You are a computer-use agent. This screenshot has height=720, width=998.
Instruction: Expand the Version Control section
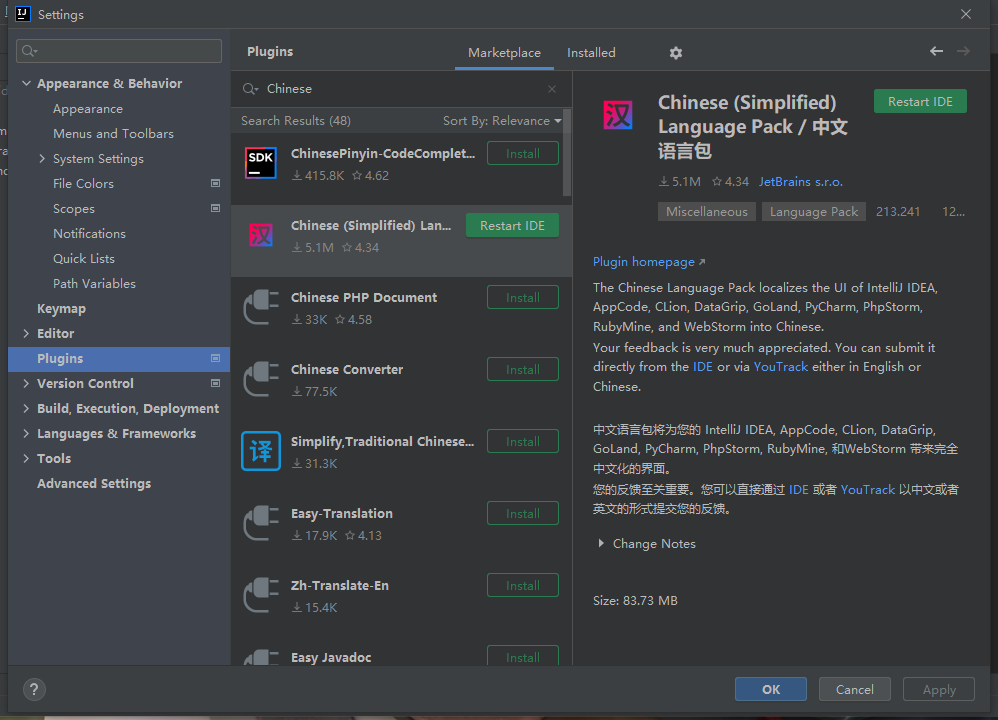(26, 383)
